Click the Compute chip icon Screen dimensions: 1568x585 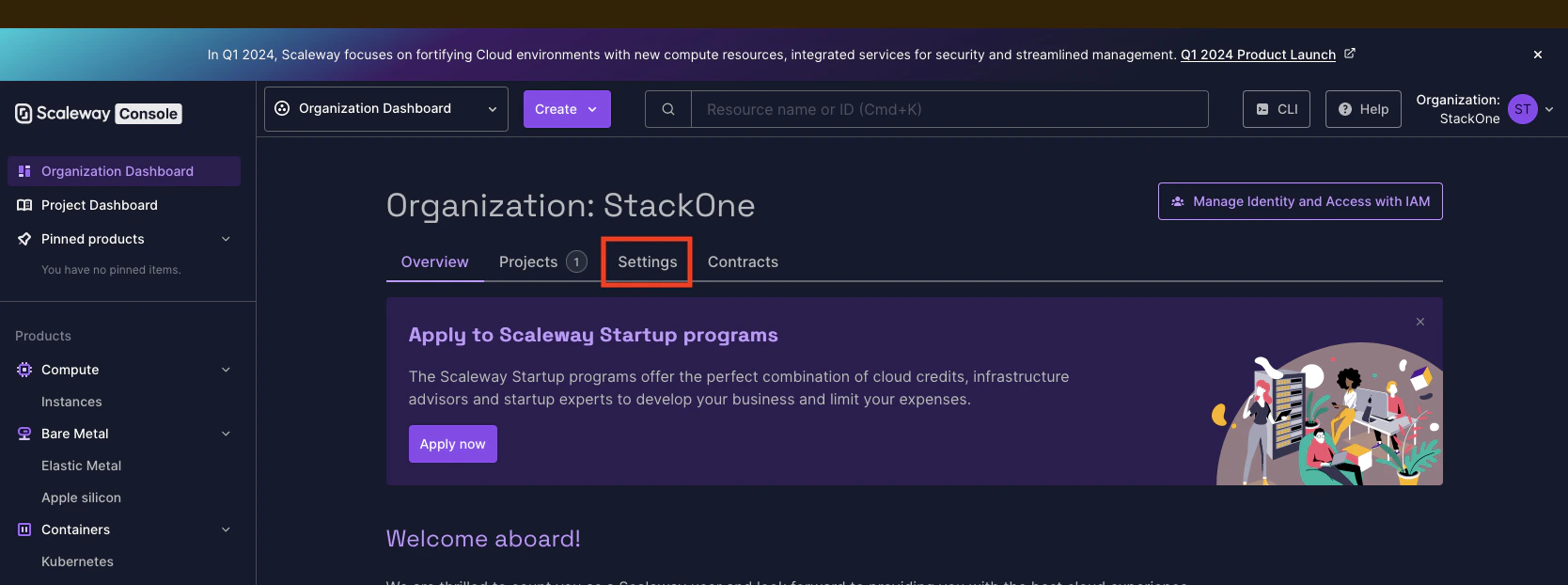24,370
